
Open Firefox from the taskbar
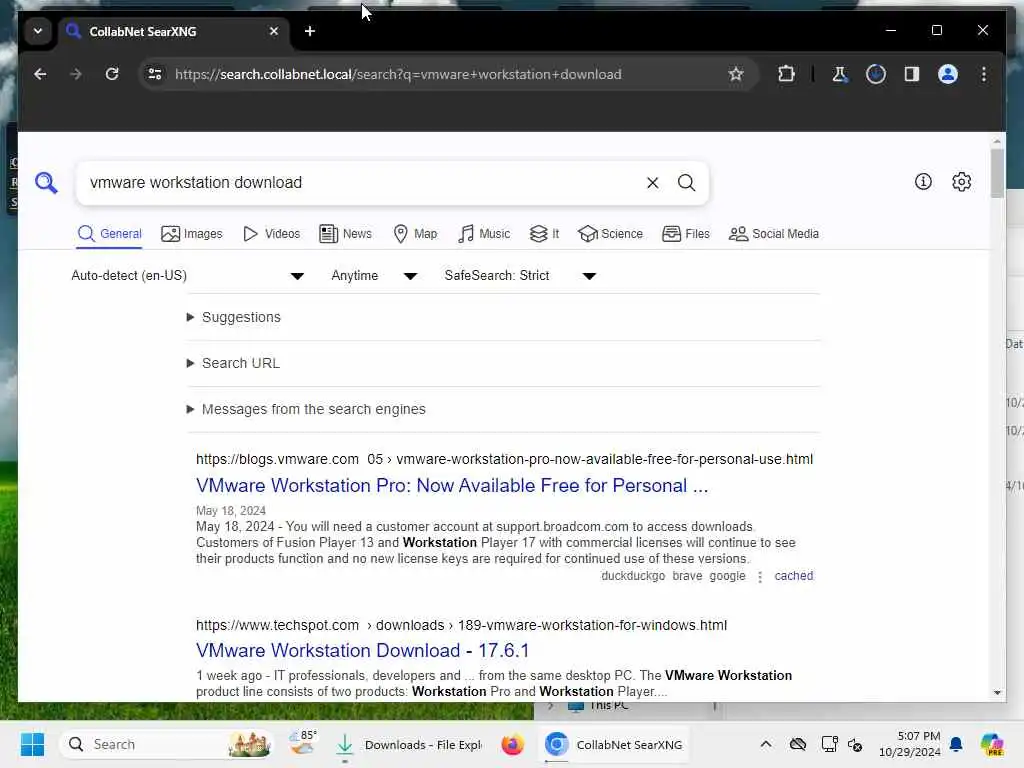[513, 744]
